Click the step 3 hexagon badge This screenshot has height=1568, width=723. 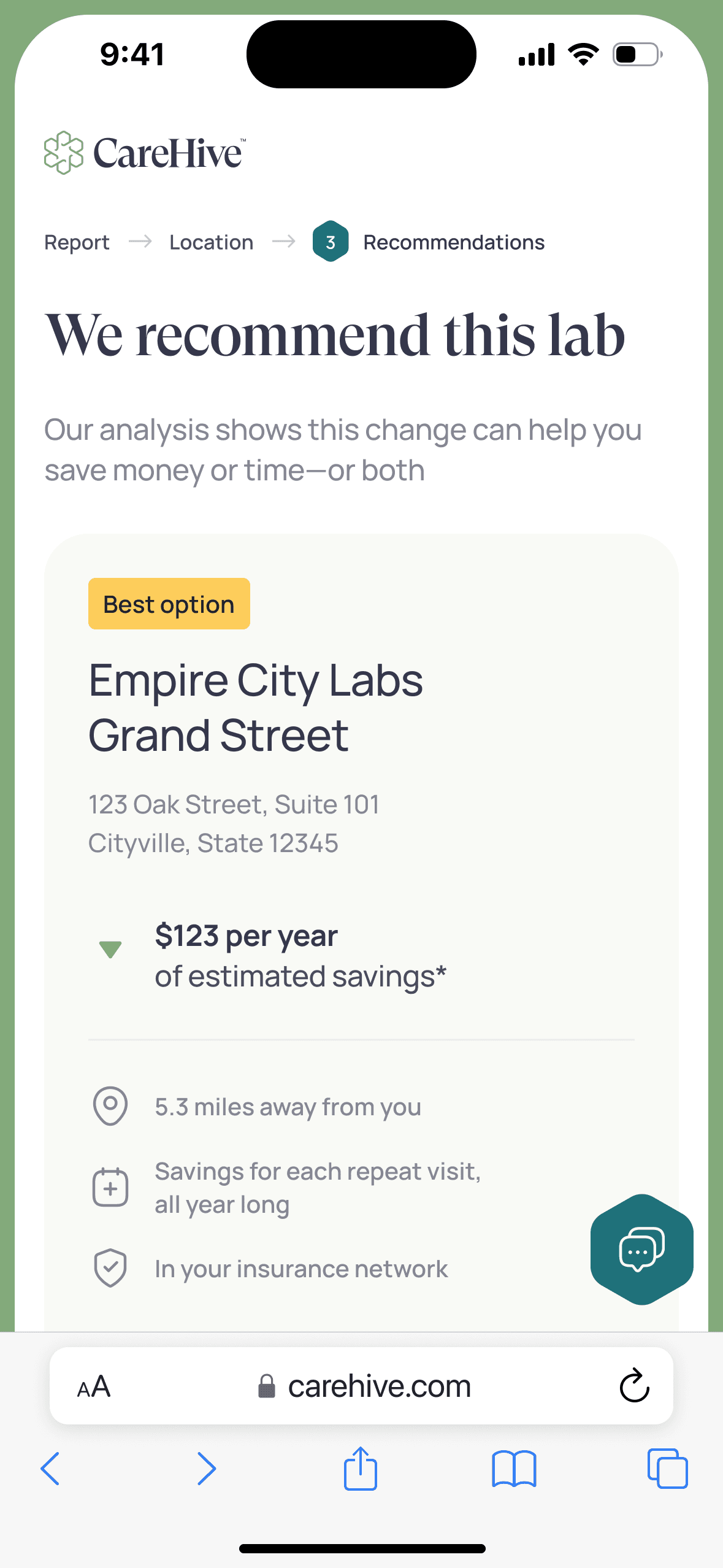tap(331, 242)
